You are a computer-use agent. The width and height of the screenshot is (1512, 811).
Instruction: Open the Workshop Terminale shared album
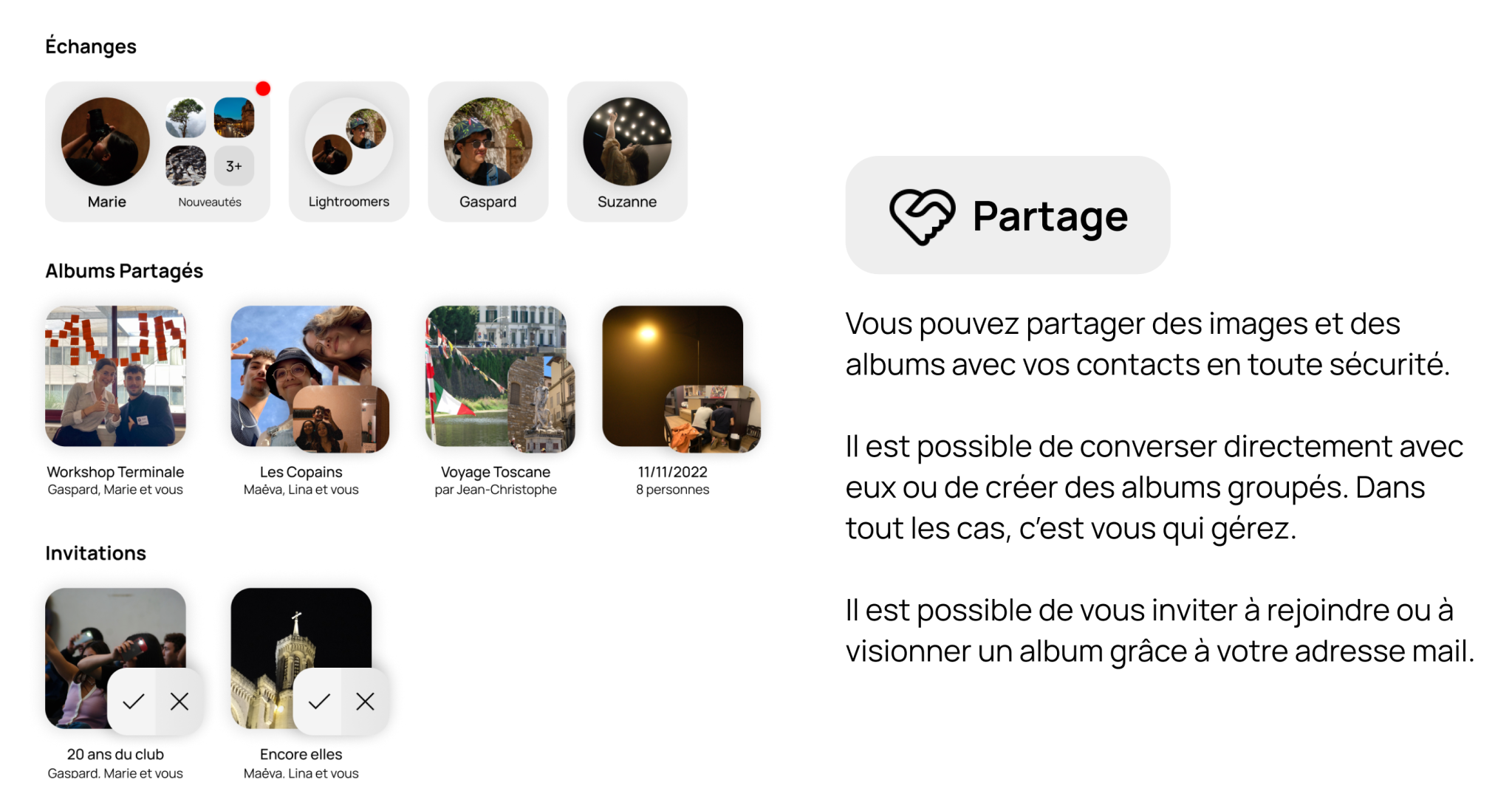[x=115, y=376]
